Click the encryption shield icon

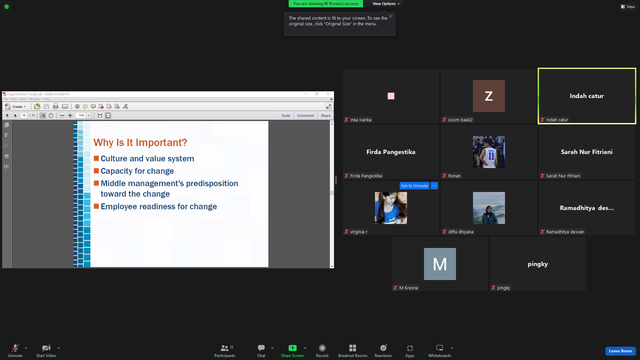7,7
